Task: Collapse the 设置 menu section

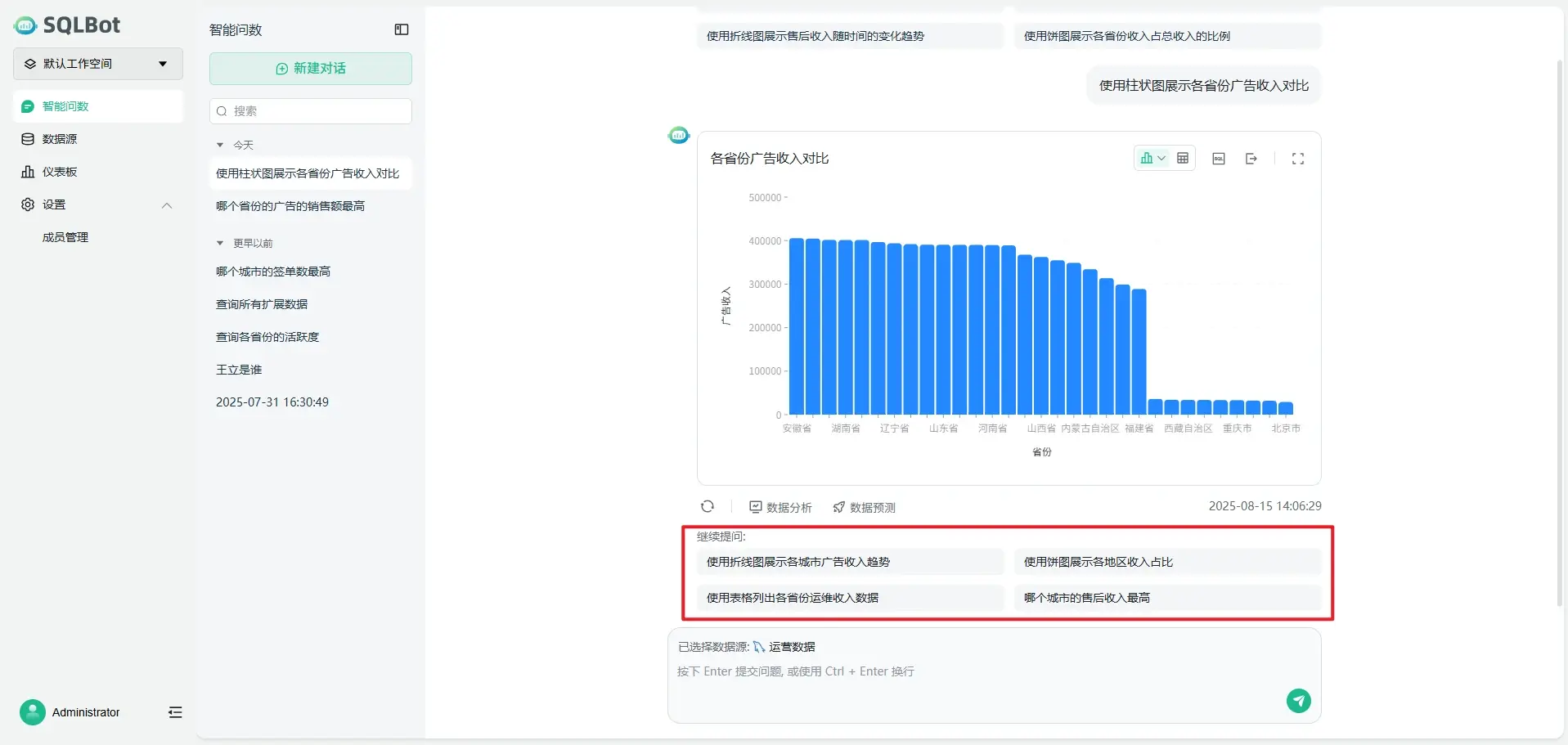Action: click(167, 205)
